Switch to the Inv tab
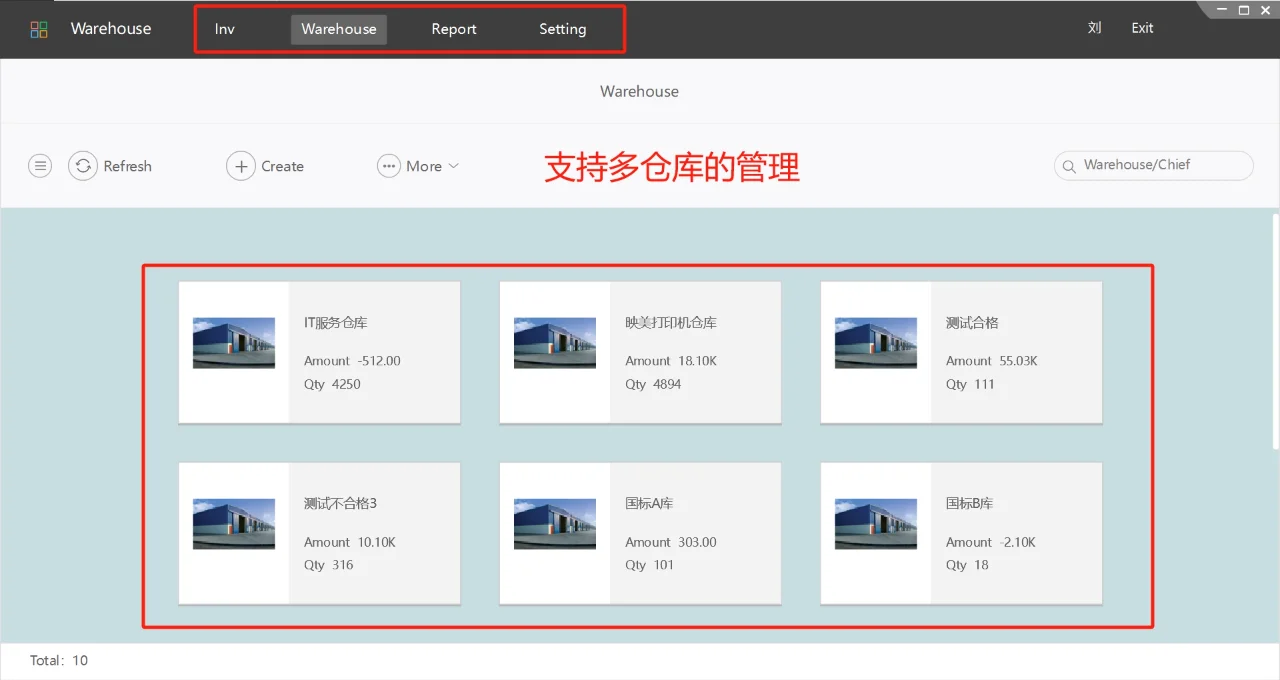 pyautogui.click(x=224, y=29)
